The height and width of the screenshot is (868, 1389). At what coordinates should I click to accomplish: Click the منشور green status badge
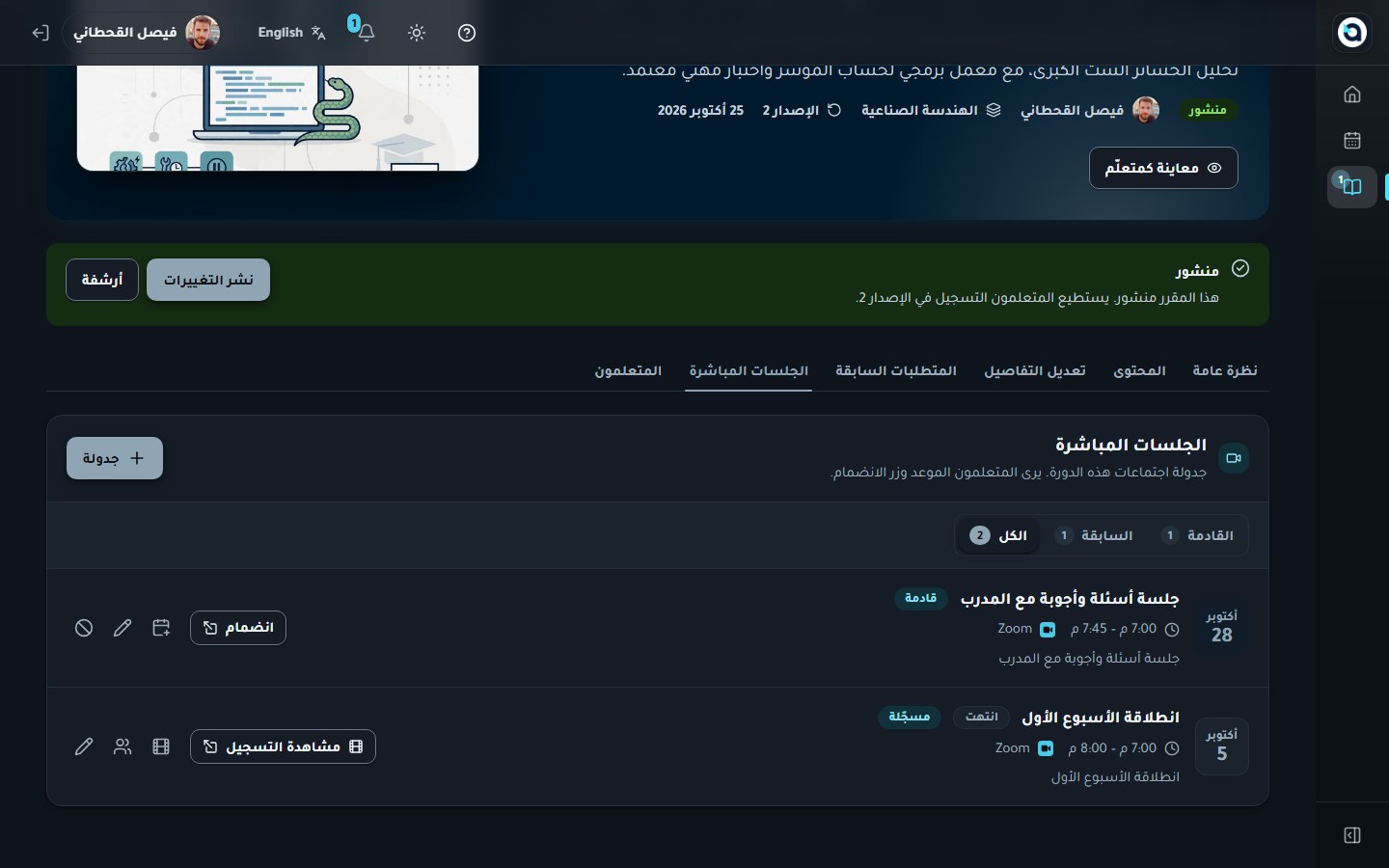coord(1208,110)
